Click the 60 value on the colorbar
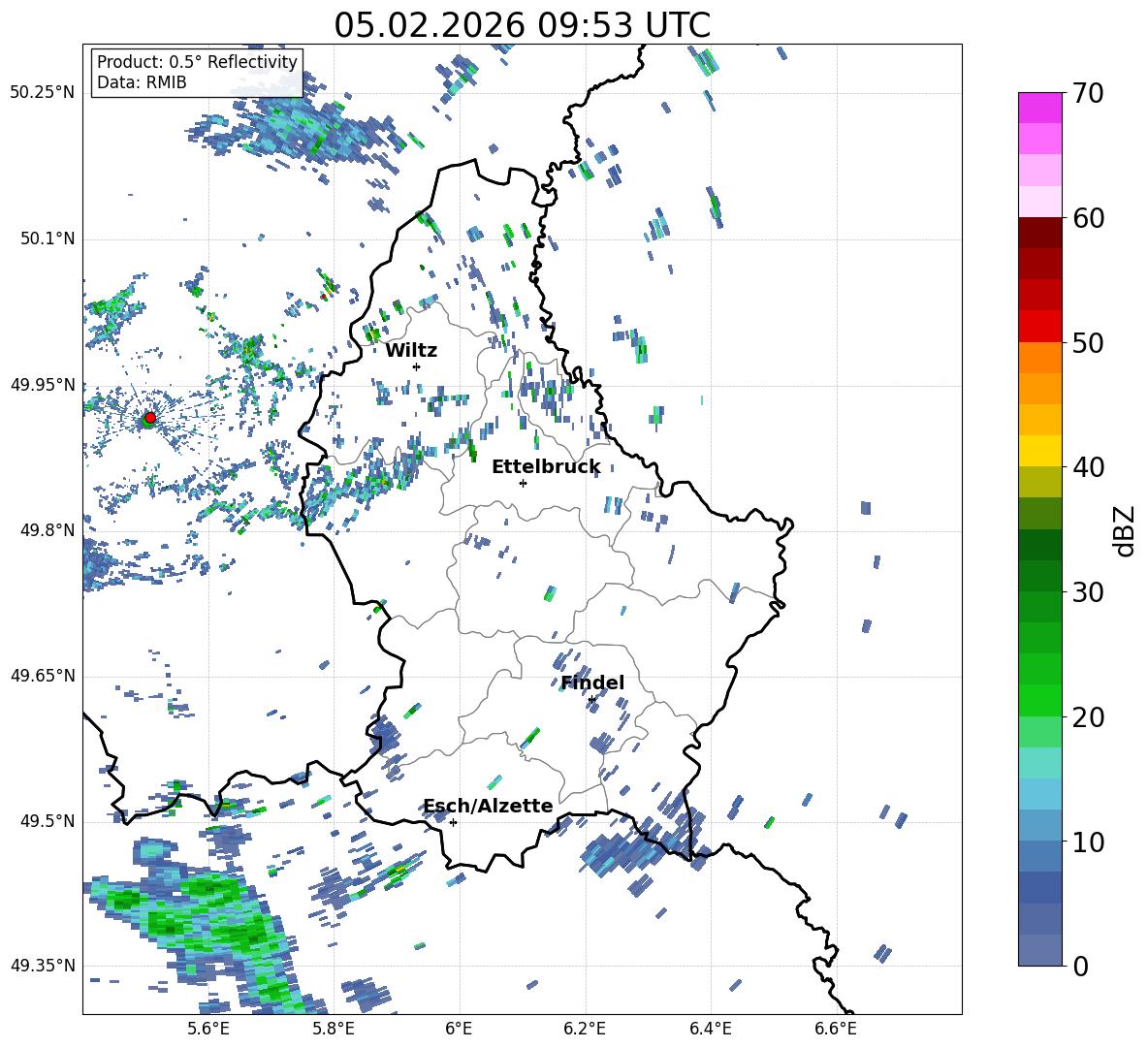 click(1087, 218)
